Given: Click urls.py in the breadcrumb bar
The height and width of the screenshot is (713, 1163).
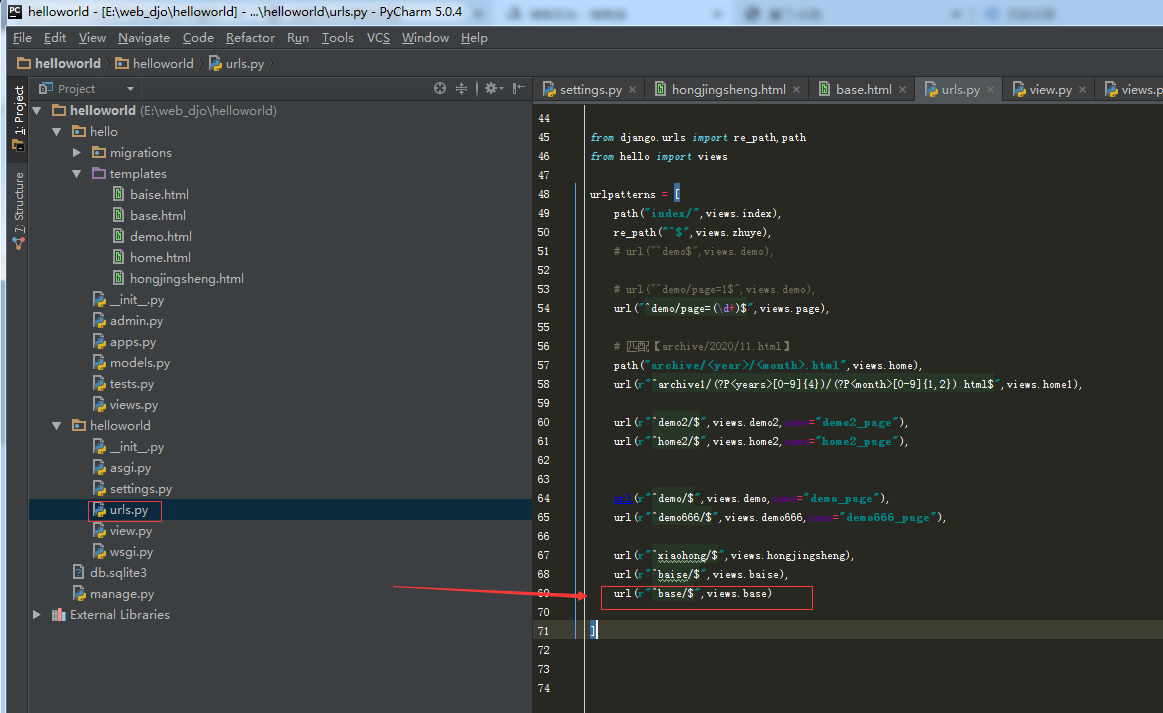Looking at the screenshot, I should tap(237, 64).
